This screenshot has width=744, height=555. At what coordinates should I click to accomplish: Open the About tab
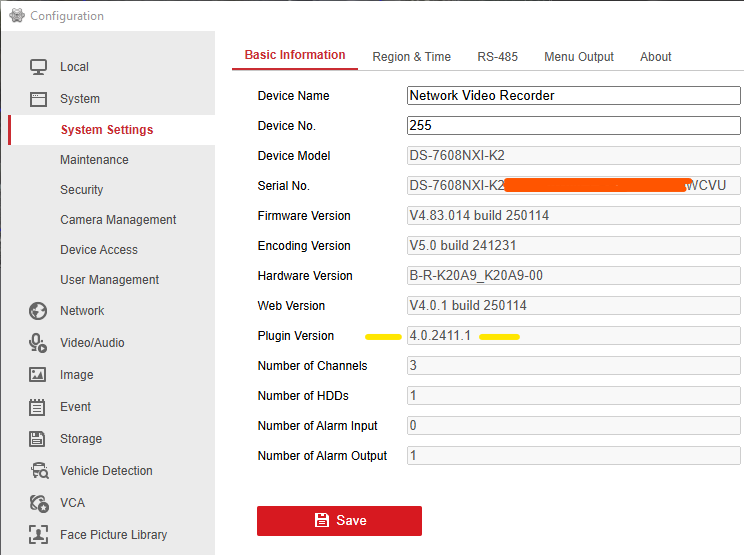[x=655, y=57]
